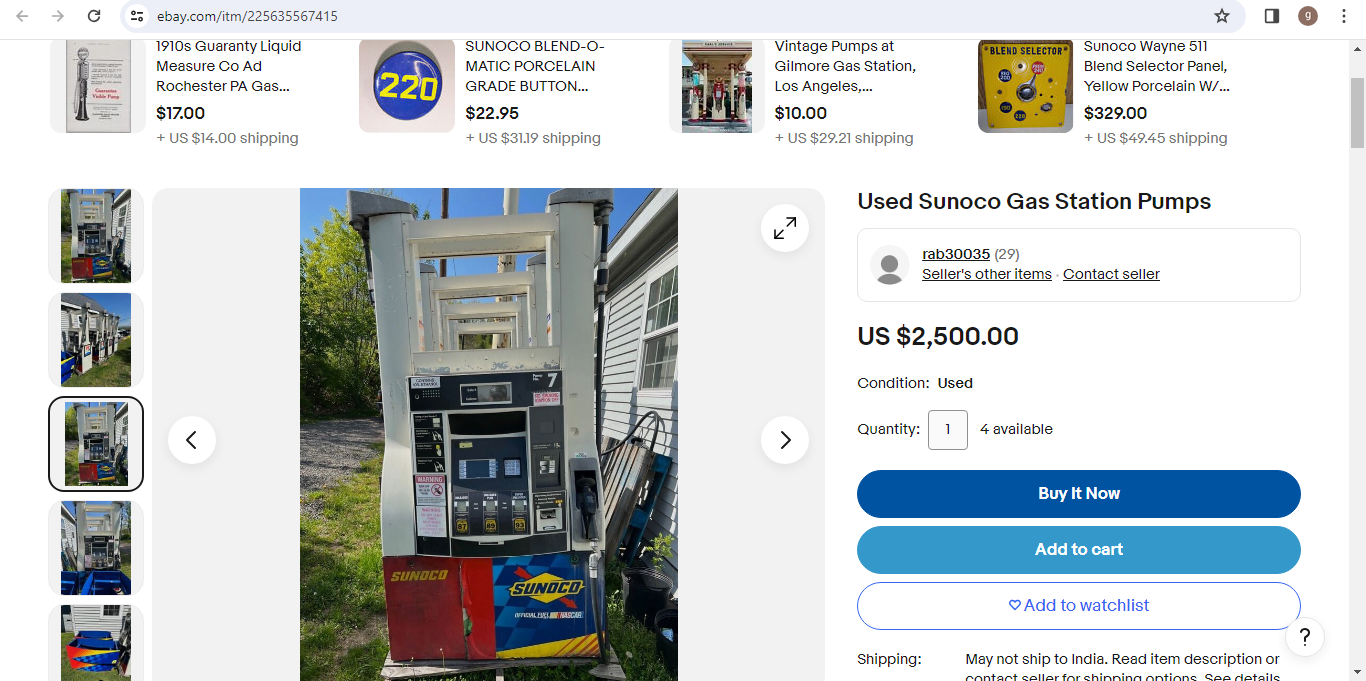Click the Quantity input field
This screenshot has width=1366, height=681.
[x=948, y=430]
